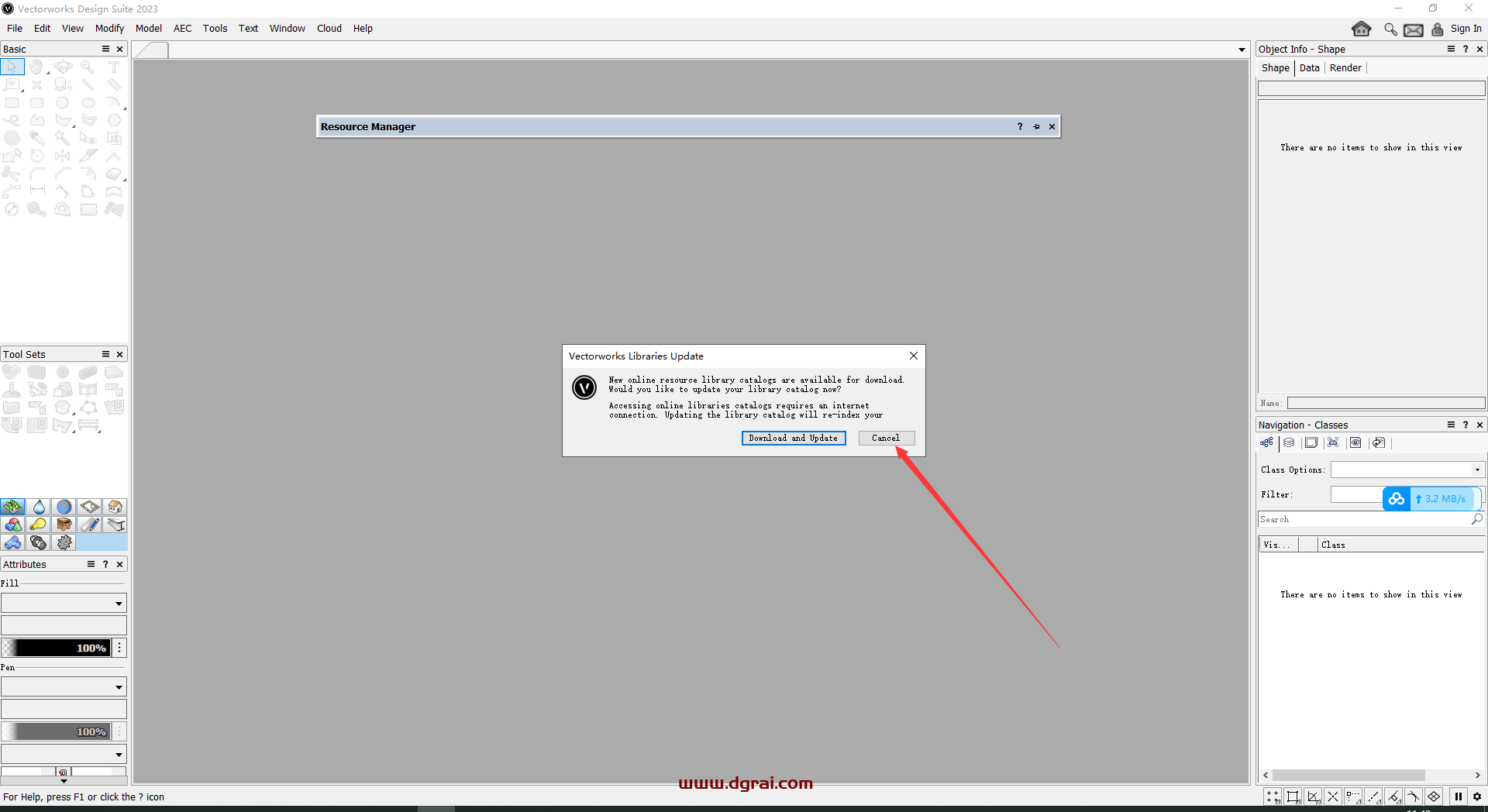The width and height of the screenshot is (1488, 812).
Task: Open the 3D Modeling shapes tool set
Action: [12, 525]
